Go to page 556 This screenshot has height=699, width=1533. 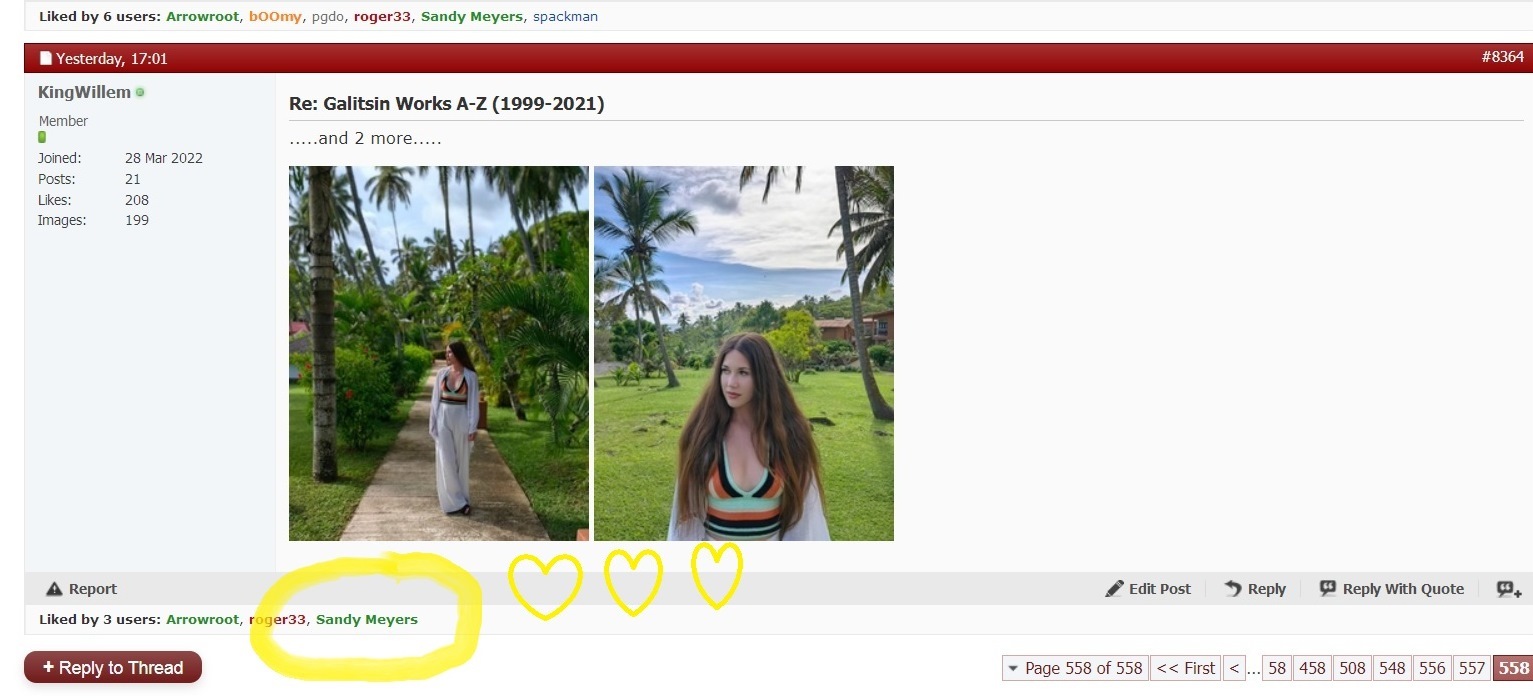coord(1432,668)
